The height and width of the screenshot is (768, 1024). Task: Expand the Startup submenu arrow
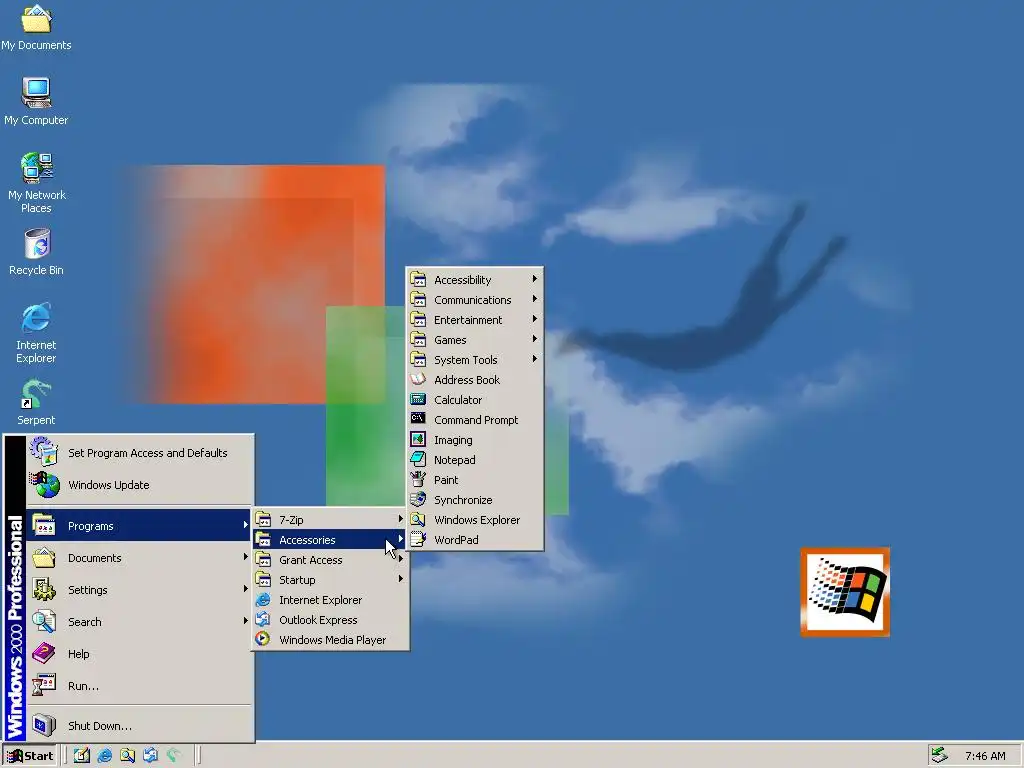tap(400, 579)
